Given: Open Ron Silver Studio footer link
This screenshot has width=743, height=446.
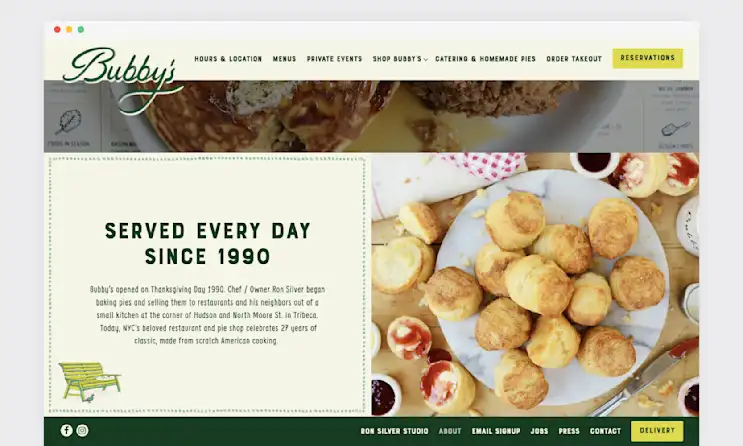Looking at the screenshot, I should 394,431.
